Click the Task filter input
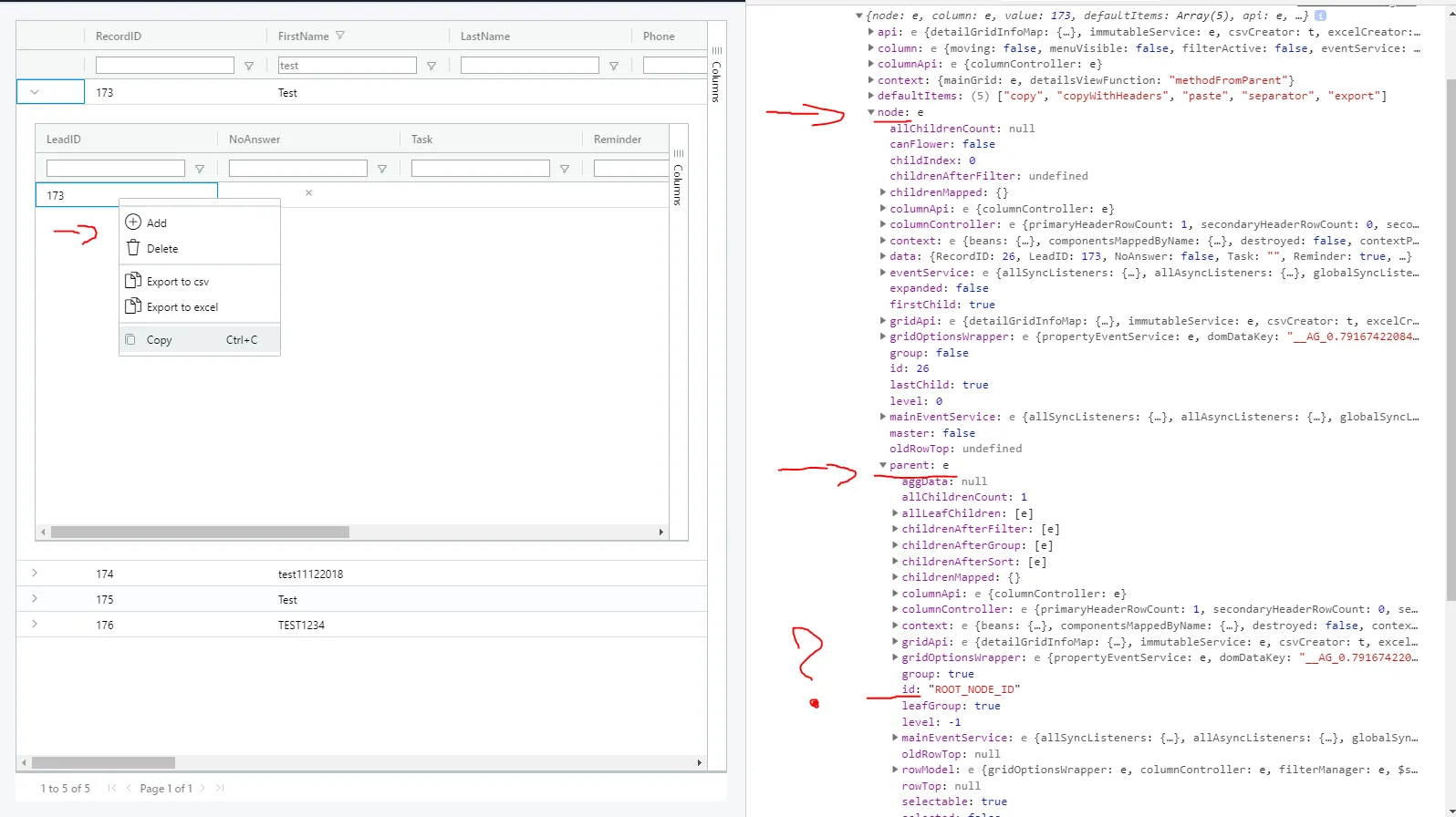The image size is (1456, 817). click(x=481, y=169)
